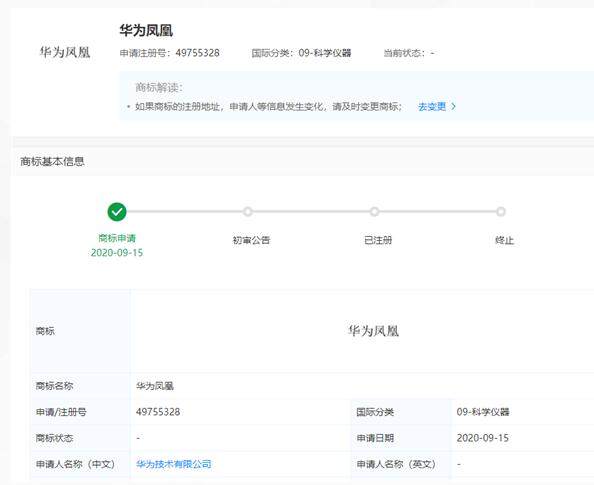This screenshot has height=485, width=594.
Task: Click the 商标基本信息 section header
Action: click(52, 161)
